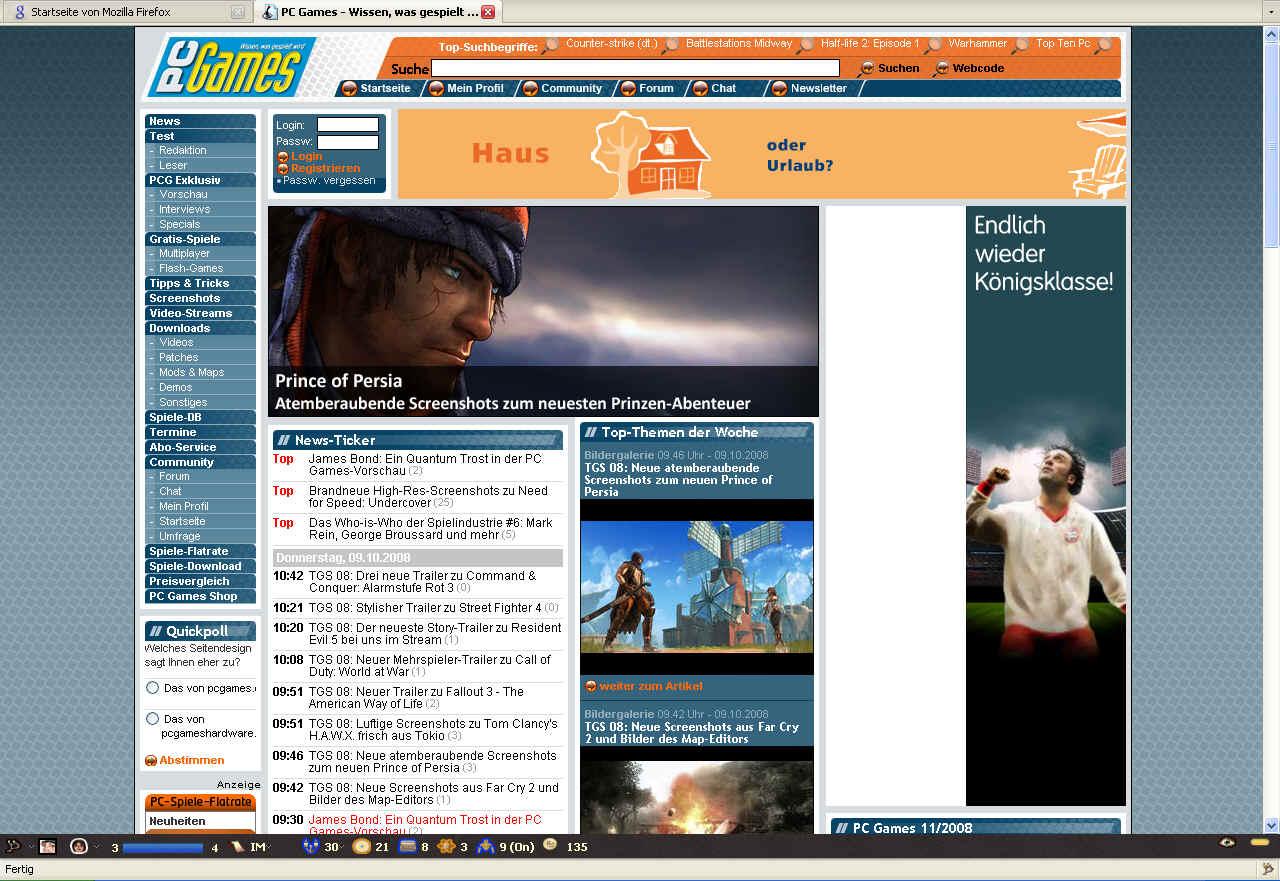The image size is (1280, 881).
Task: Click the Registrieren arrow icon
Action: pos(283,169)
